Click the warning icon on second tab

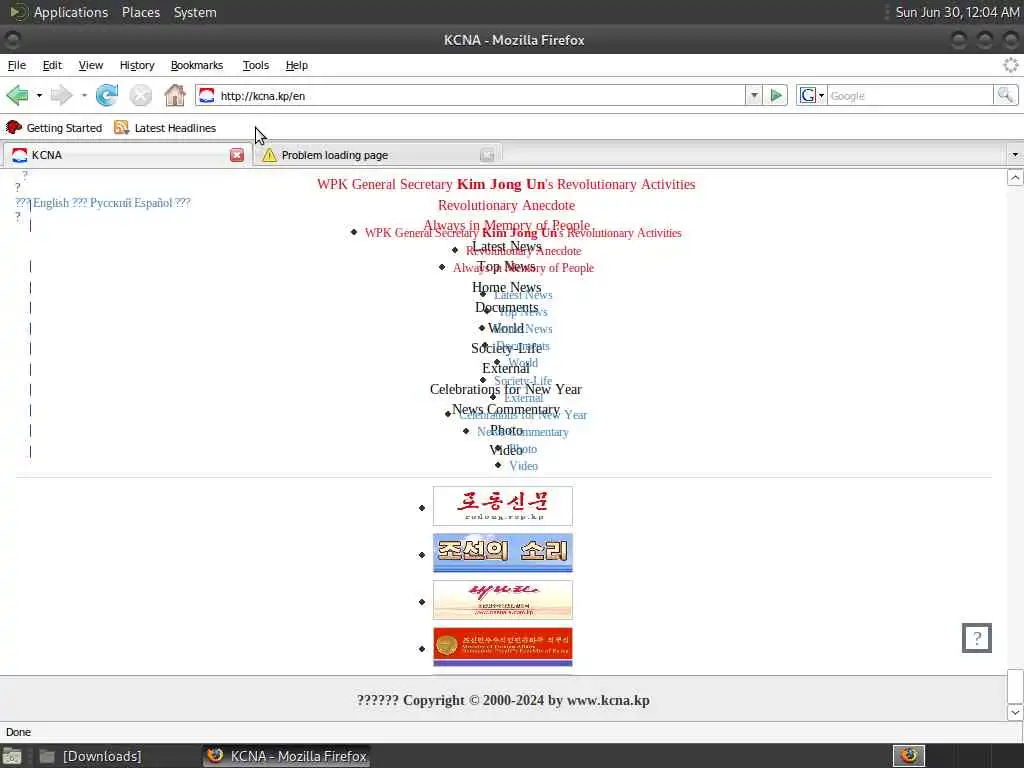[269, 155]
